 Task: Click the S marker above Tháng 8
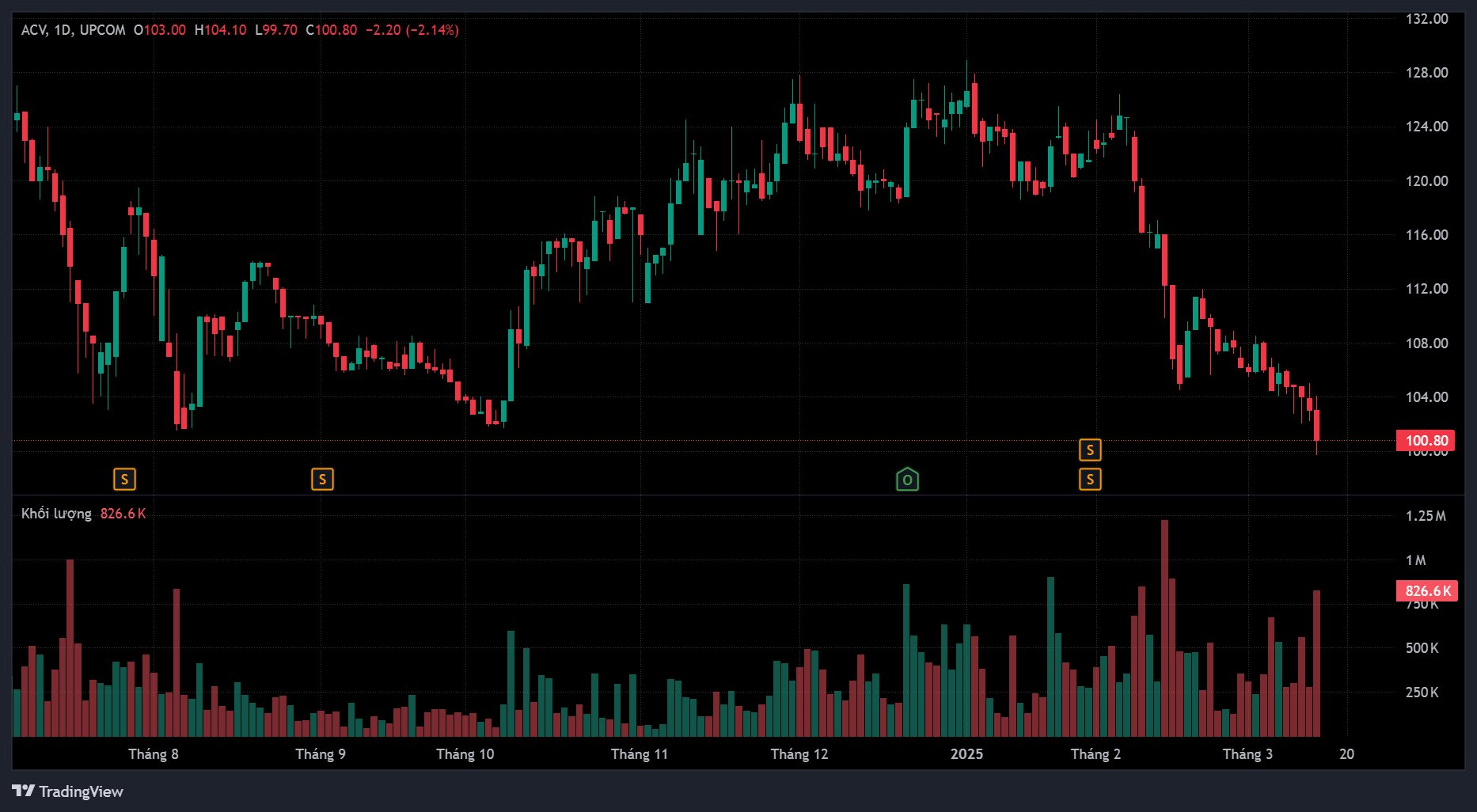tap(124, 479)
